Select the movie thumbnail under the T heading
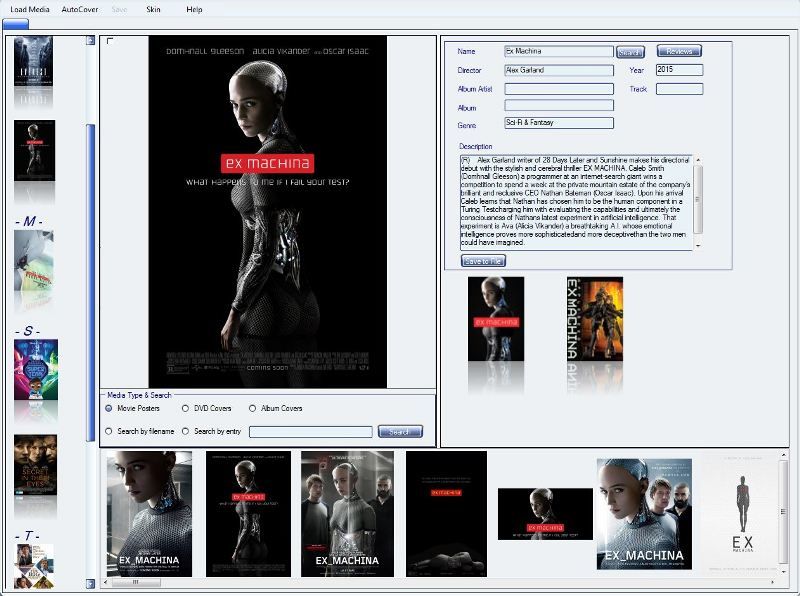The height and width of the screenshot is (596, 800). tap(34, 566)
